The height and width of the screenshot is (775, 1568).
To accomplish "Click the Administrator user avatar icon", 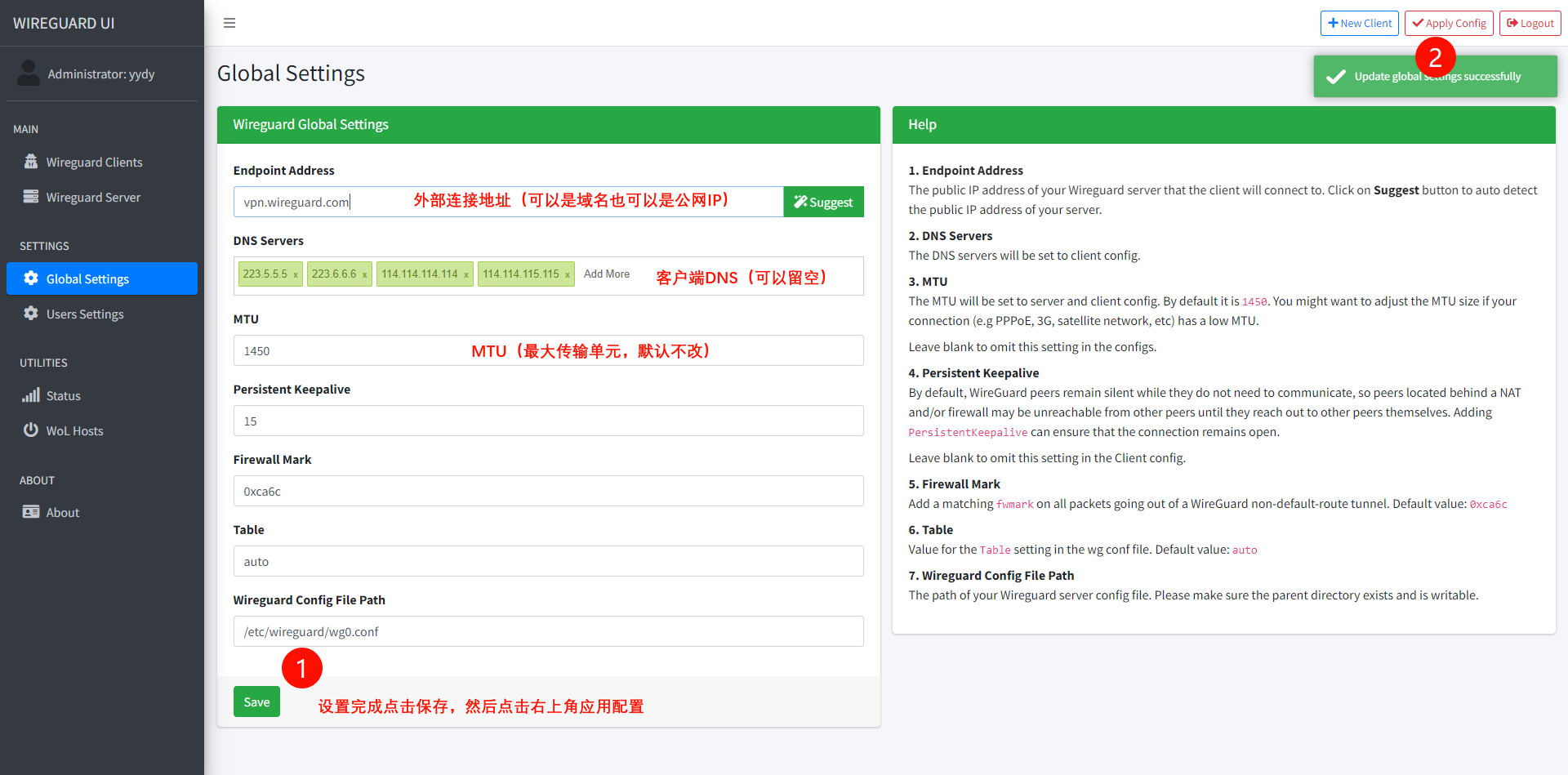I will [x=29, y=73].
